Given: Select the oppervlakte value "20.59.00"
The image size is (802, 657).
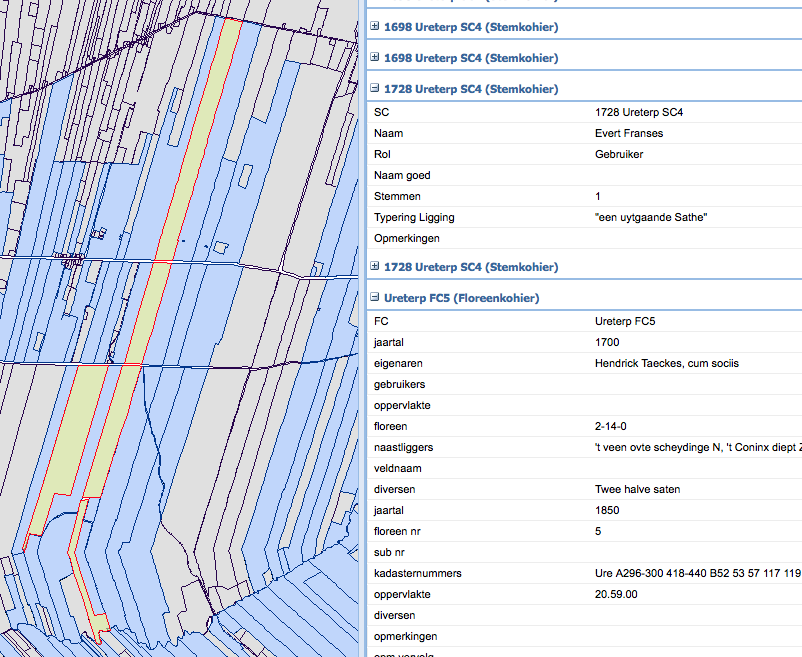Looking at the screenshot, I should [x=616, y=595].
